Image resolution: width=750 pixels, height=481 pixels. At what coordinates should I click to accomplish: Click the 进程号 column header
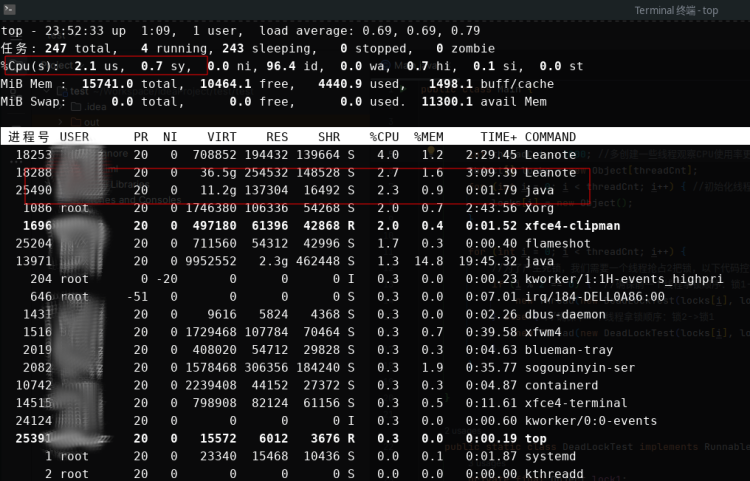click(x=29, y=137)
